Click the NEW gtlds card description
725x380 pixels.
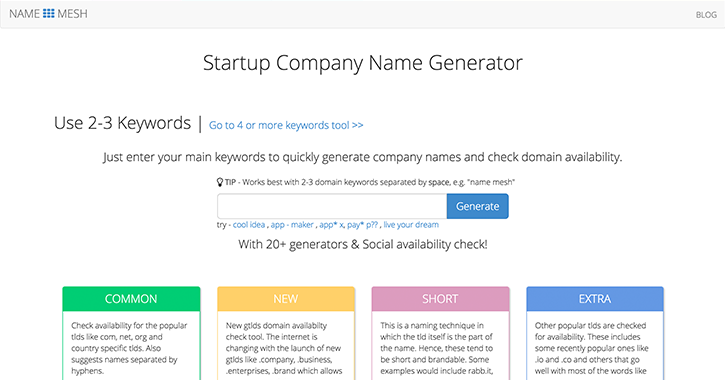(x=284, y=348)
